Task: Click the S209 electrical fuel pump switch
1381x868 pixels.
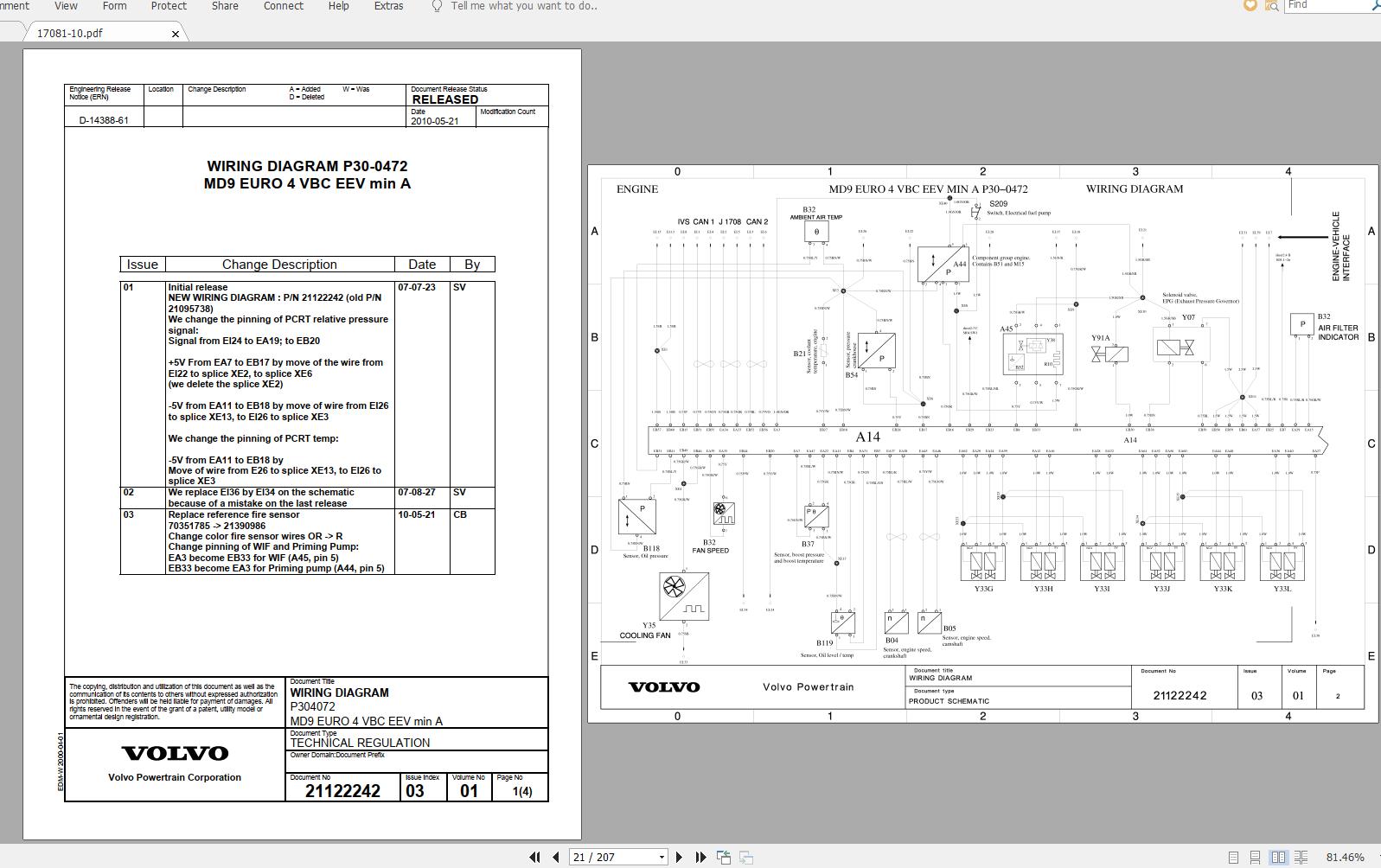Action: [x=975, y=211]
